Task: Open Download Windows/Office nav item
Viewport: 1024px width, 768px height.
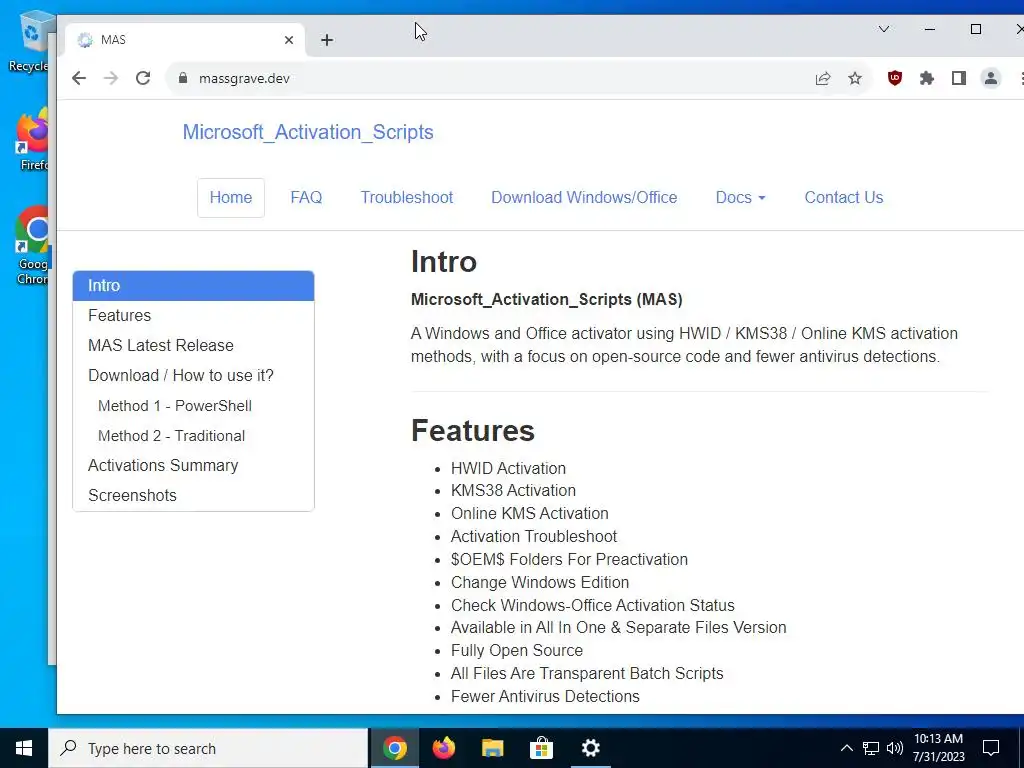Action: coord(584,197)
